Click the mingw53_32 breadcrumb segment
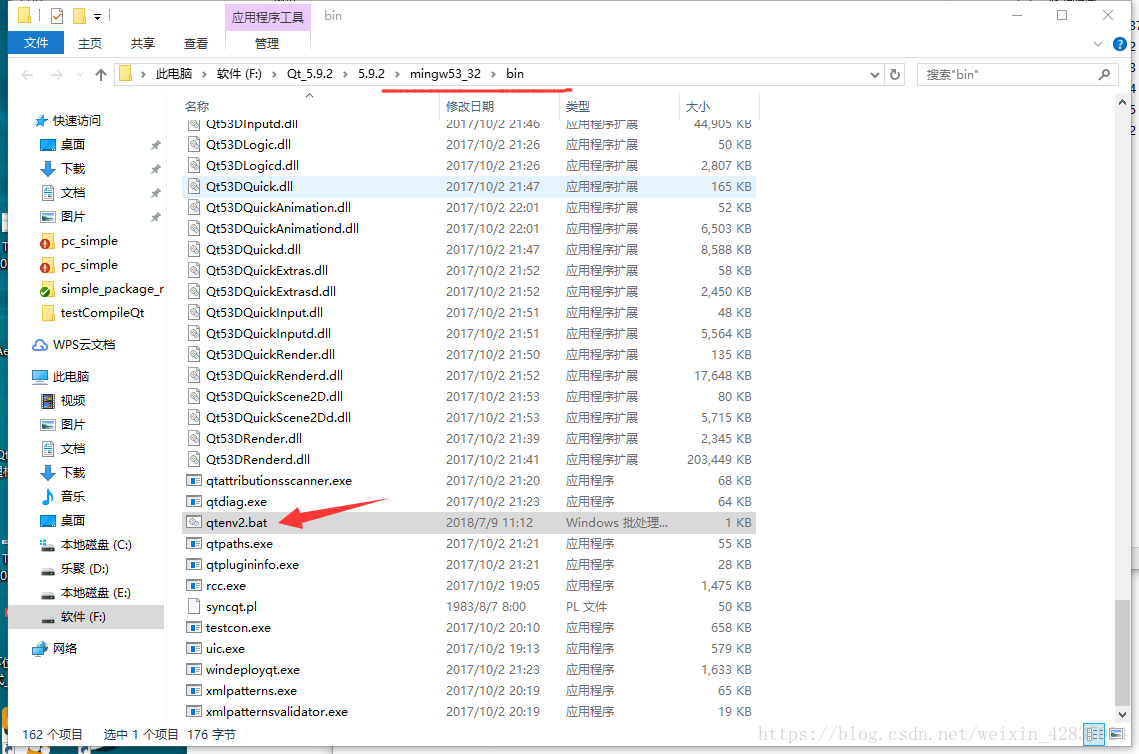This screenshot has height=754, width=1139. click(445, 74)
